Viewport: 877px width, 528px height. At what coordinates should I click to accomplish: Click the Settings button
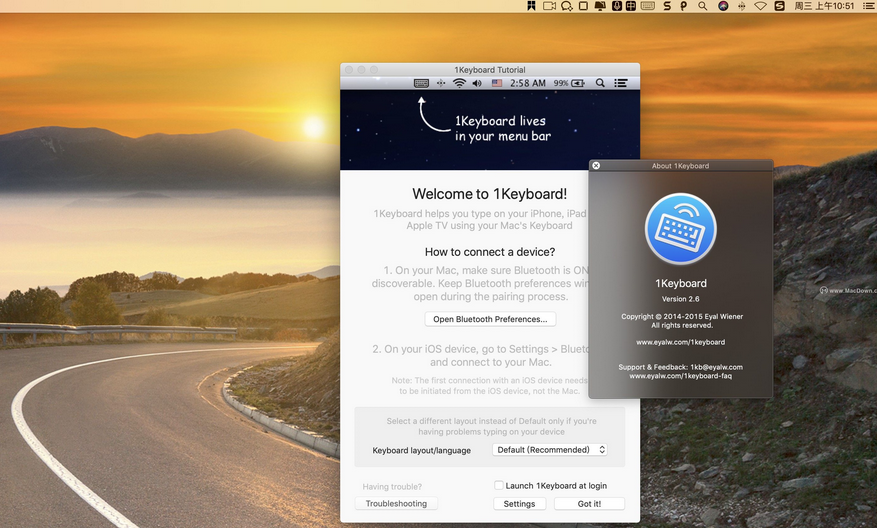(x=519, y=503)
